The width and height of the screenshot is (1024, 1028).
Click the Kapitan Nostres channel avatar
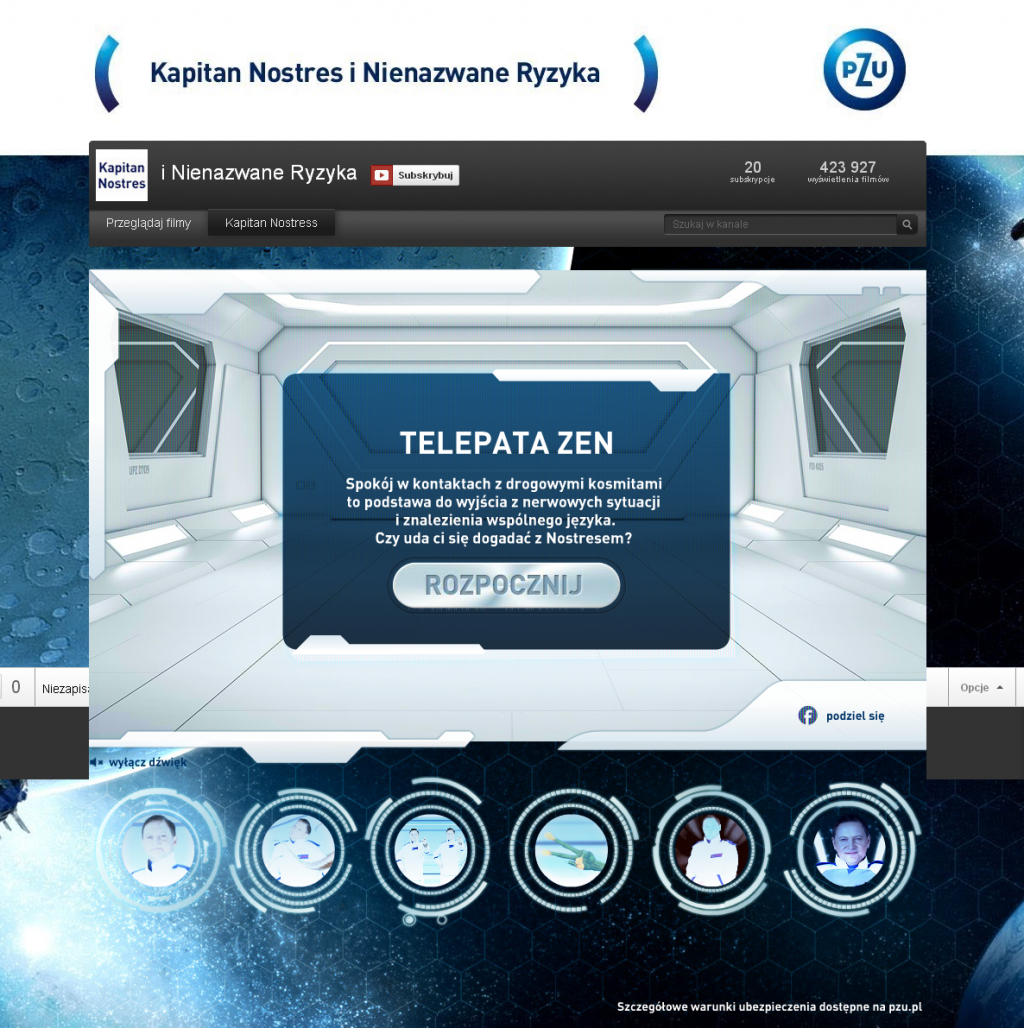tap(122, 175)
